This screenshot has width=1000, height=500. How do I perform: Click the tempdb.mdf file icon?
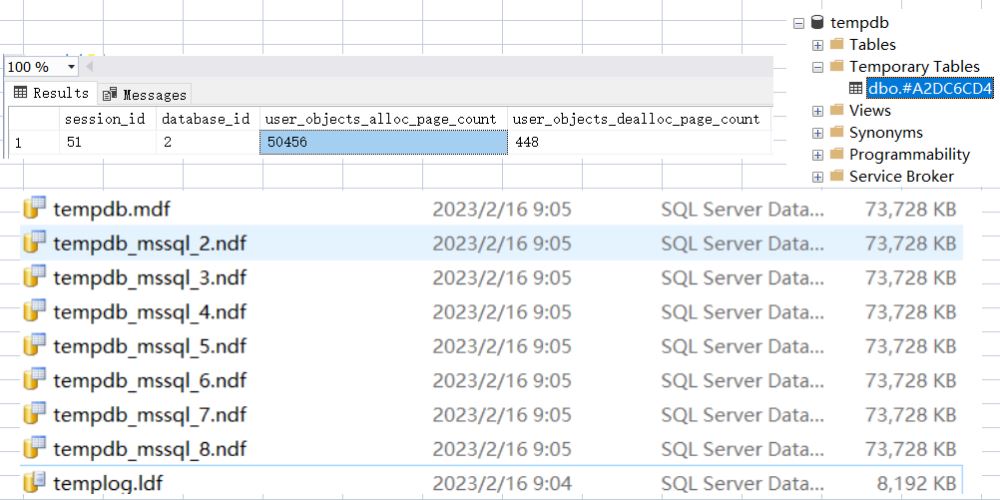(x=35, y=209)
